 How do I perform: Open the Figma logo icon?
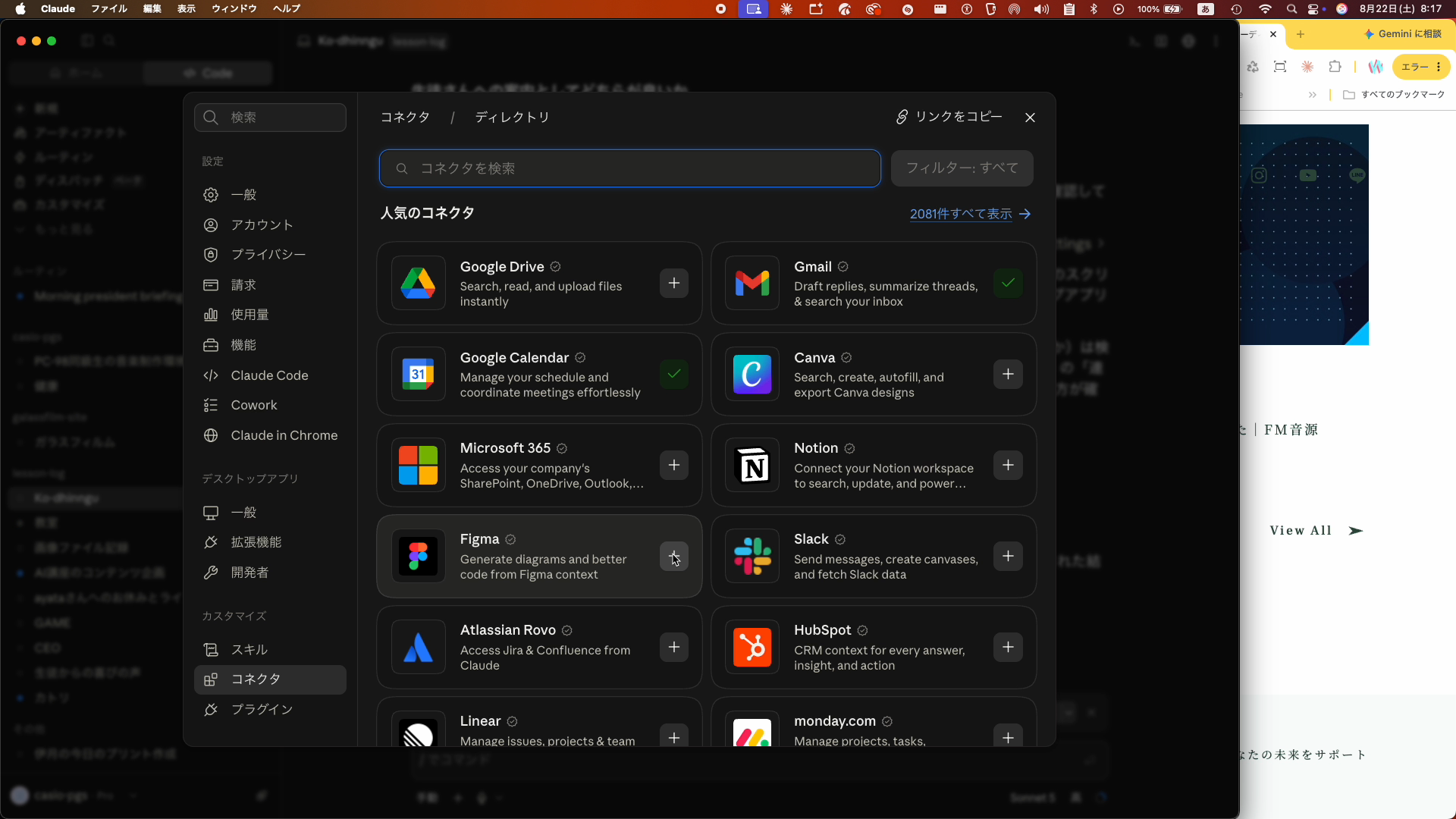pyautogui.click(x=418, y=556)
